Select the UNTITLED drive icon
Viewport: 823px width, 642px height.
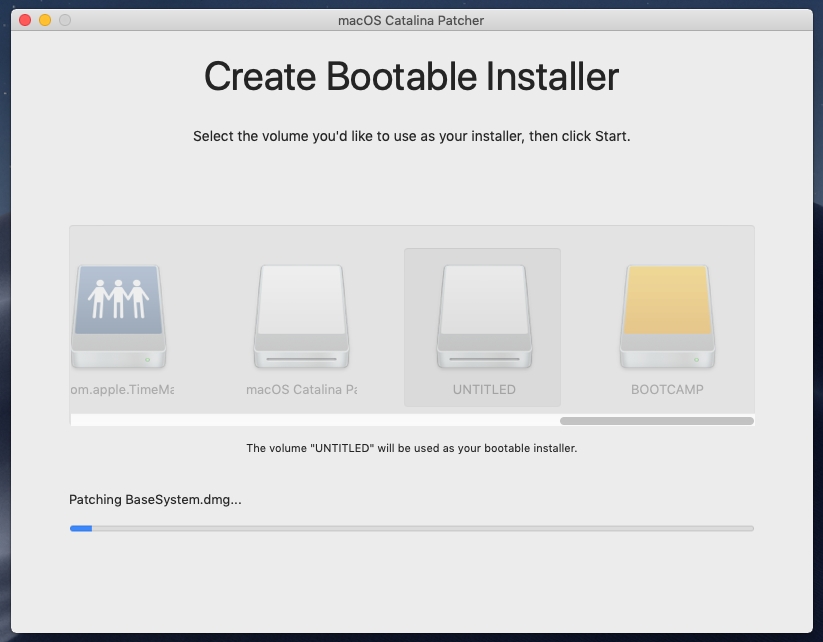(x=484, y=317)
